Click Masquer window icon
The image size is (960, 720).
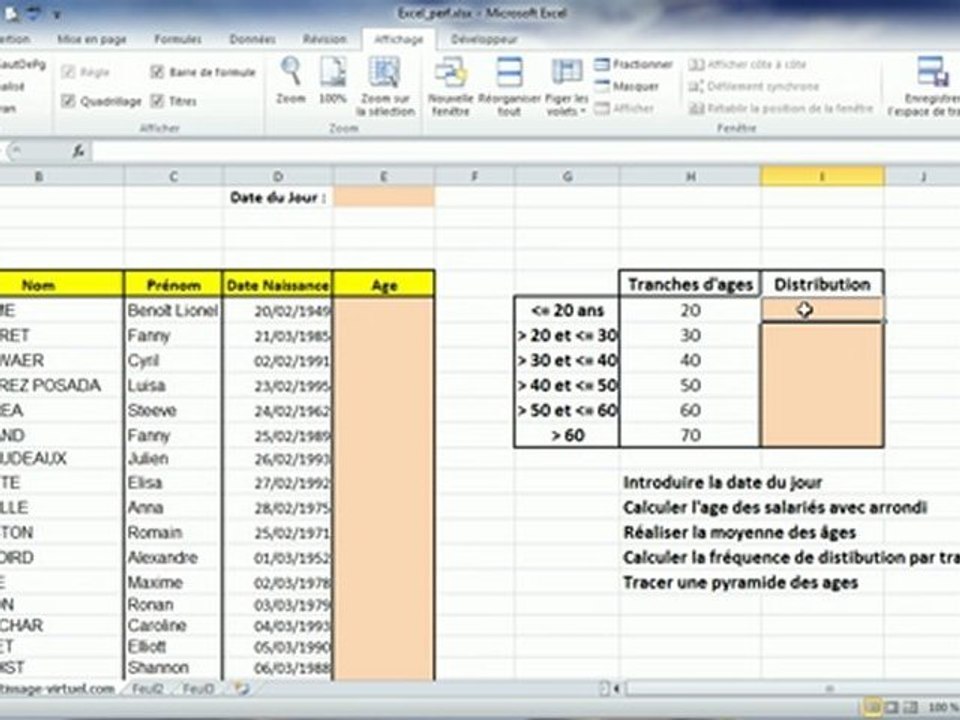pyautogui.click(x=602, y=86)
